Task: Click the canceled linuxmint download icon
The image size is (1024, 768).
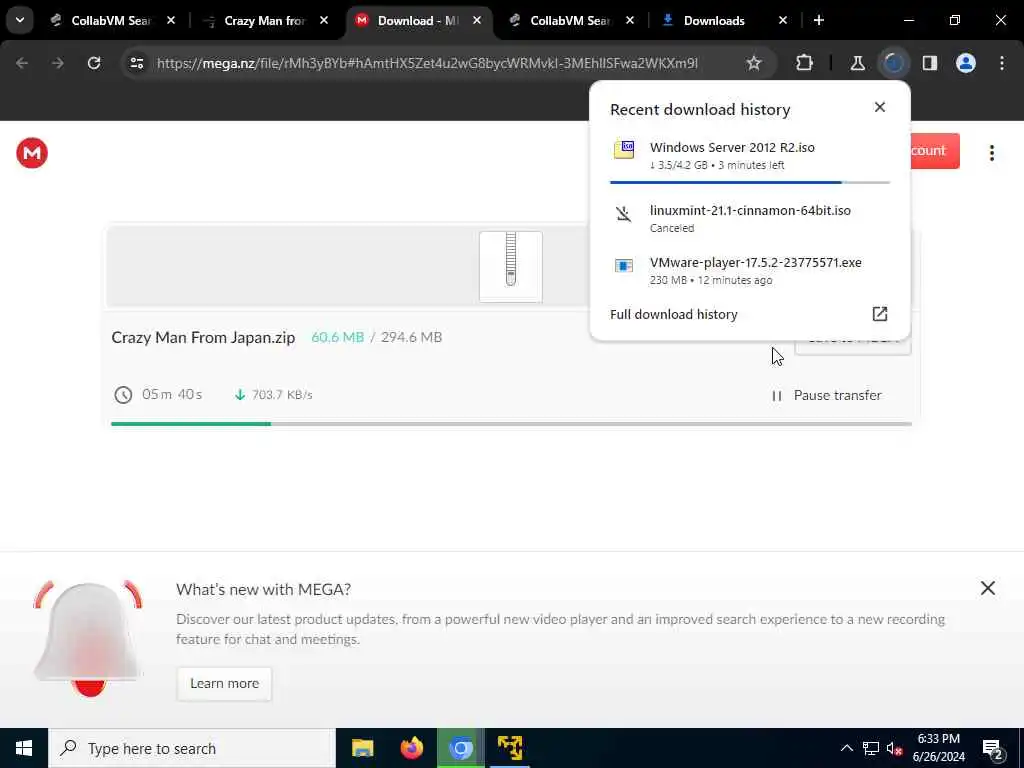Action: (624, 214)
